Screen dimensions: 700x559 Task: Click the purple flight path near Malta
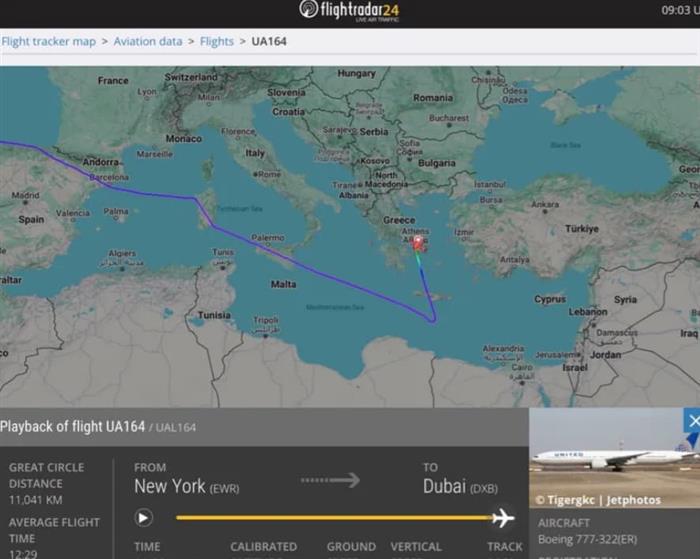(x=312, y=270)
